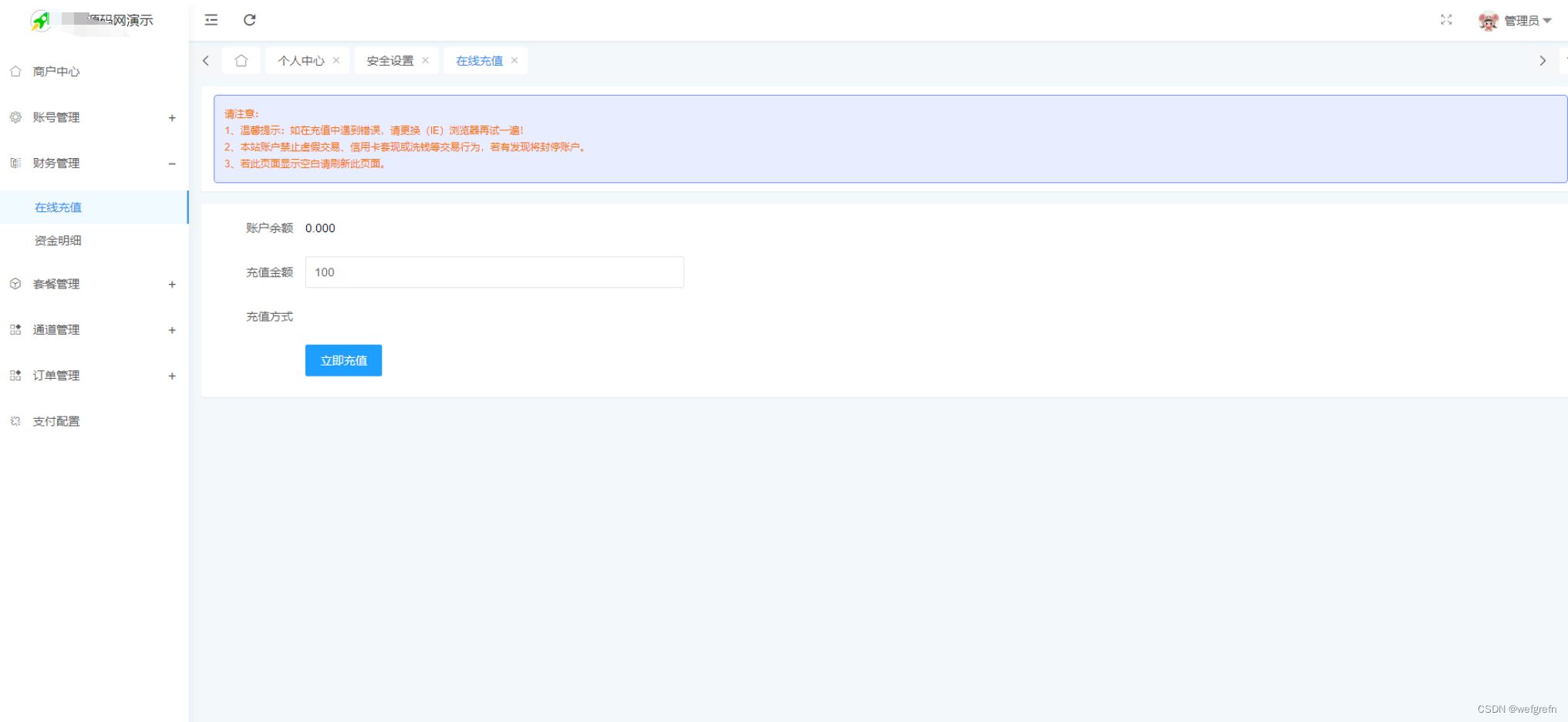Switch to the 个人中心 tab
Viewport: 1568px width, 722px height.
(300, 59)
